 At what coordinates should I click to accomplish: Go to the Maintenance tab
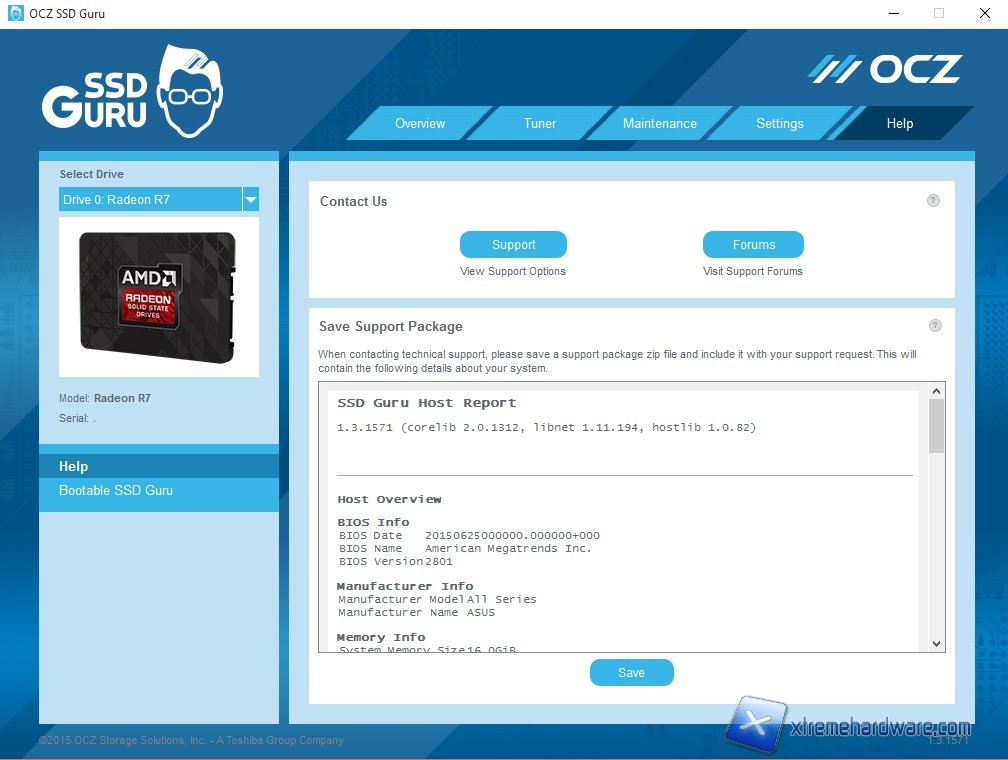(x=660, y=124)
